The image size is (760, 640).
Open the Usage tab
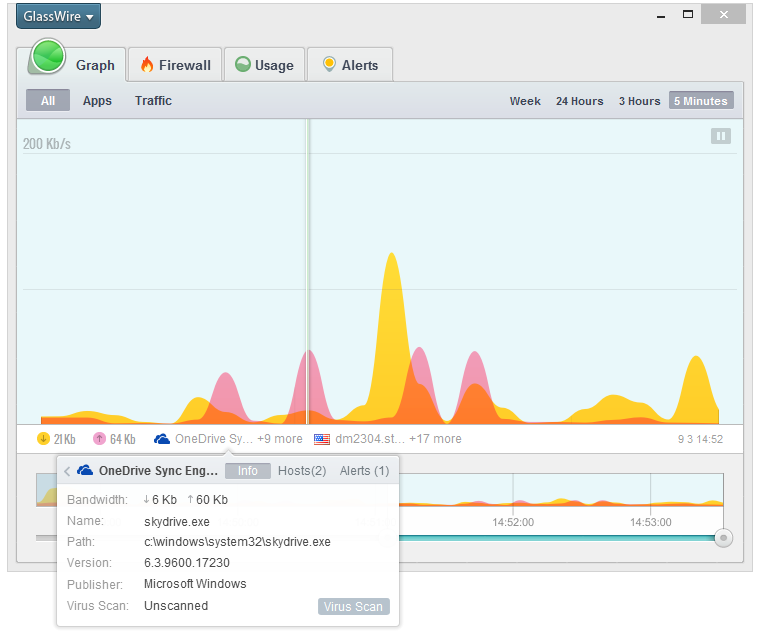click(x=265, y=64)
